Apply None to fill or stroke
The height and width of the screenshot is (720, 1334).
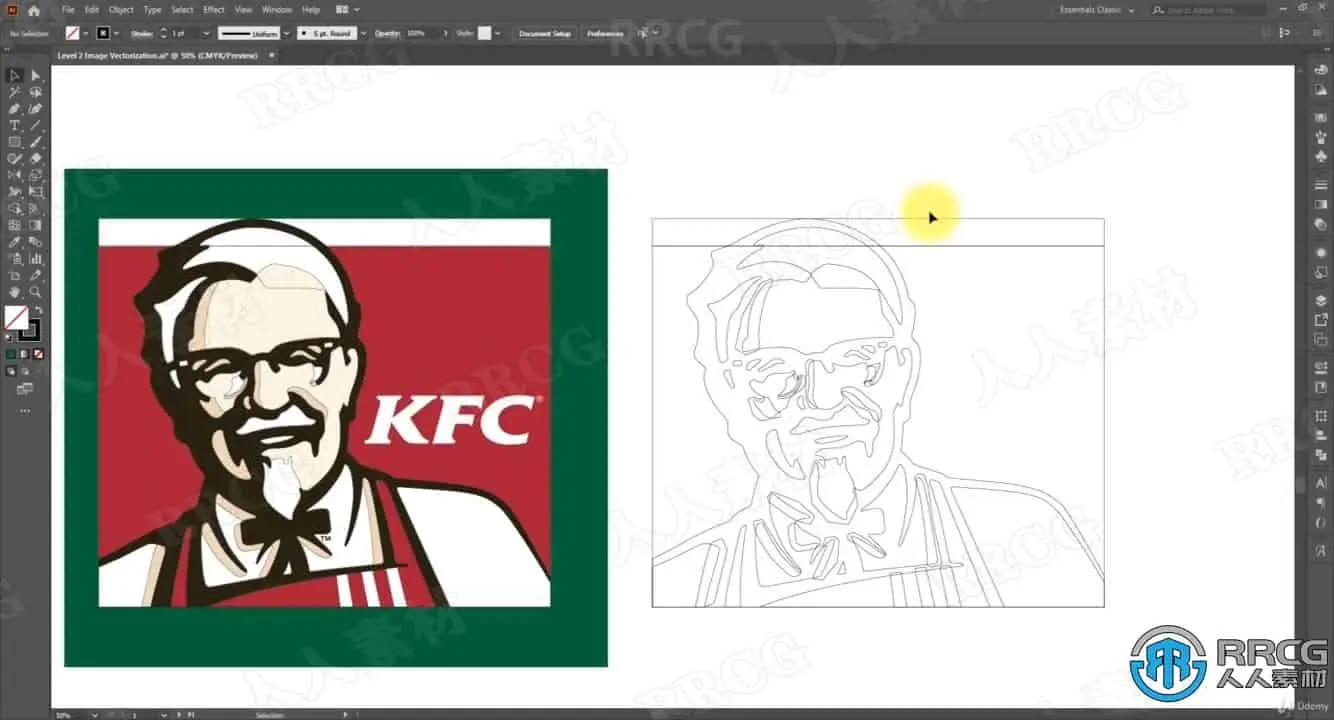click(39, 354)
